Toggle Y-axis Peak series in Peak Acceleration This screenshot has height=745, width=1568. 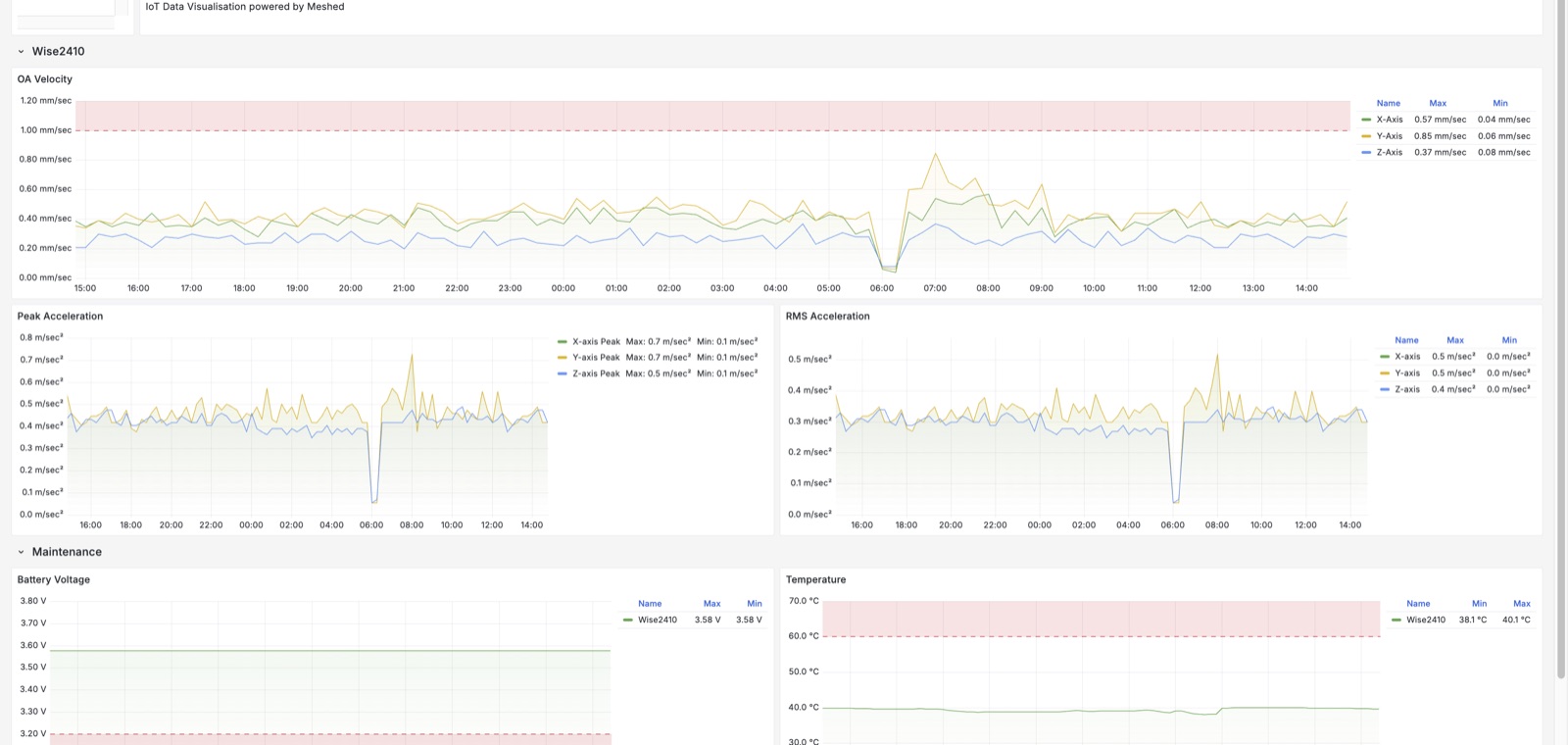596,358
